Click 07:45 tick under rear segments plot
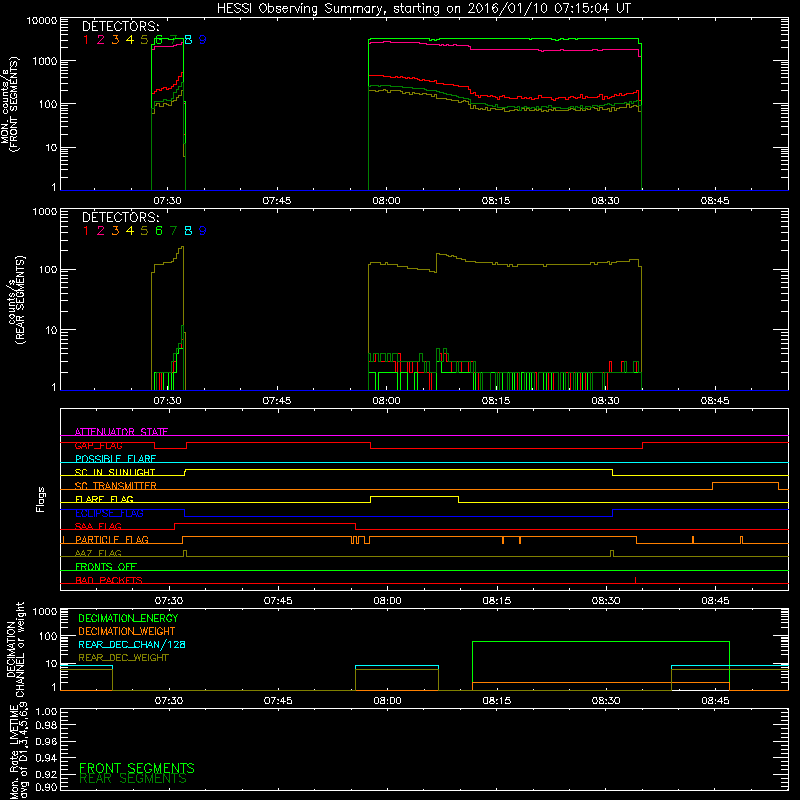The width and height of the screenshot is (800, 800). pos(277,401)
